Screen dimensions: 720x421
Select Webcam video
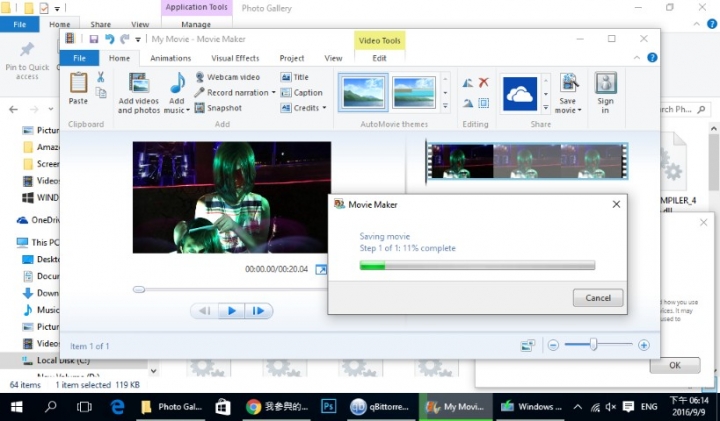click(x=228, y=77)
